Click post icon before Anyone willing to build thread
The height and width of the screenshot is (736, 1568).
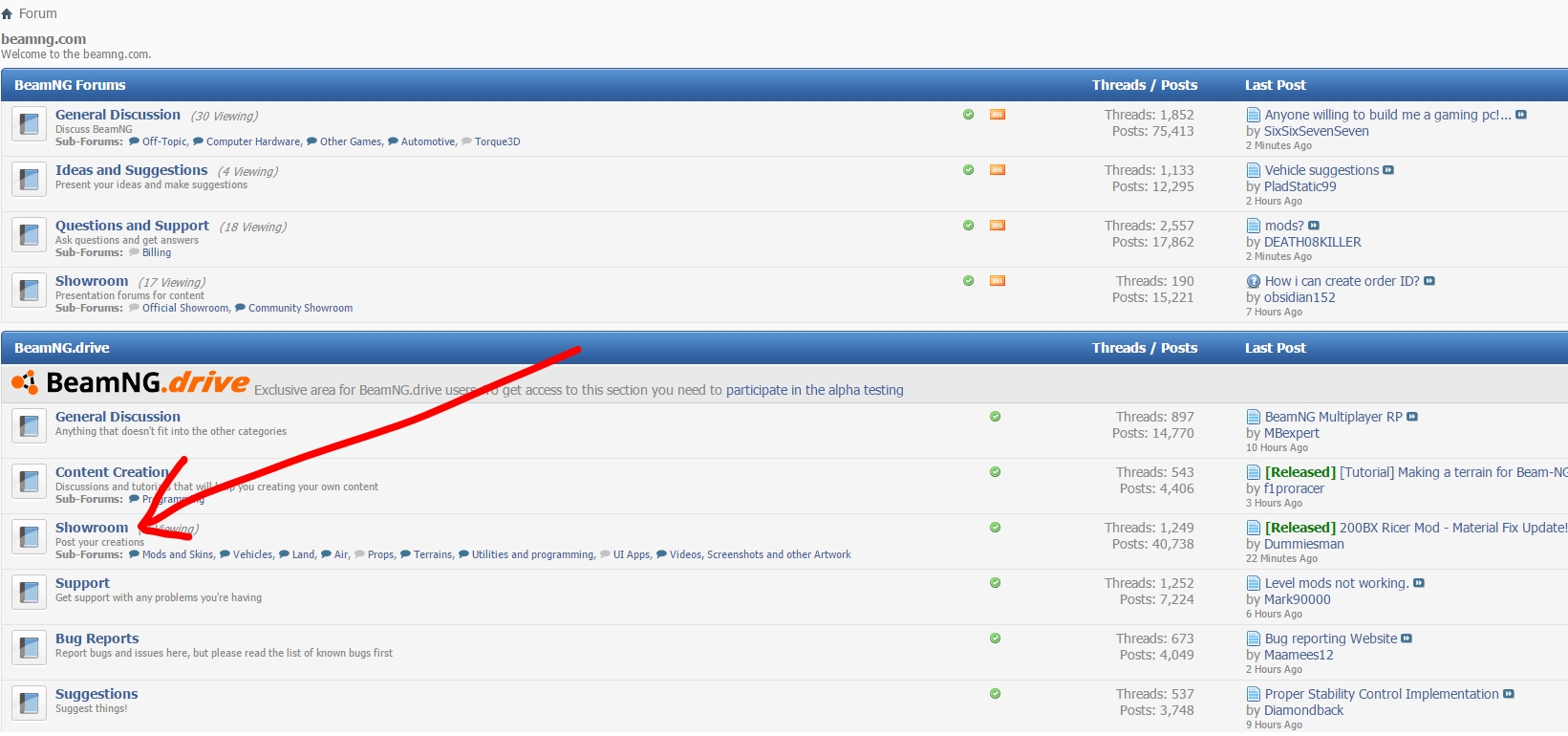pyautogui.click(x=1254, y=115)
